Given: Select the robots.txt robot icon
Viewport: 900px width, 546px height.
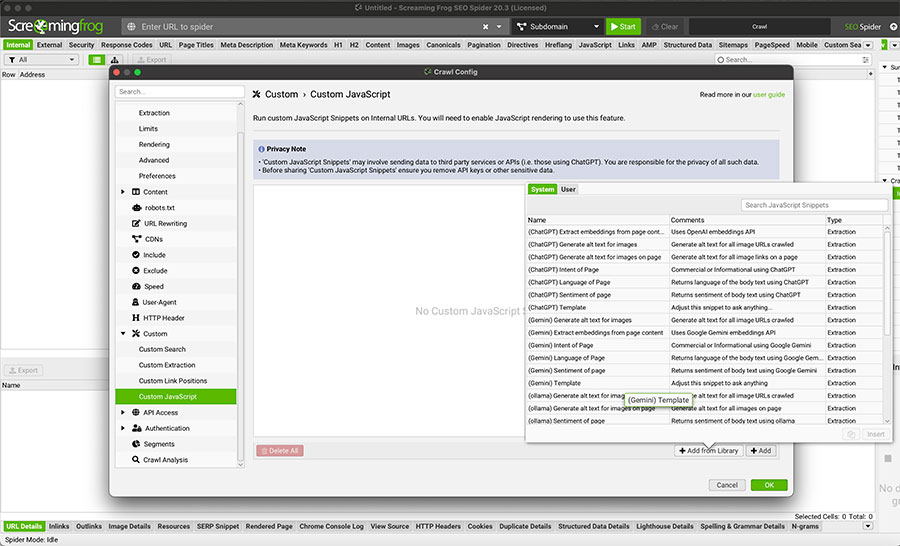Looking at the screenshot, I should [x=137, y=208].
